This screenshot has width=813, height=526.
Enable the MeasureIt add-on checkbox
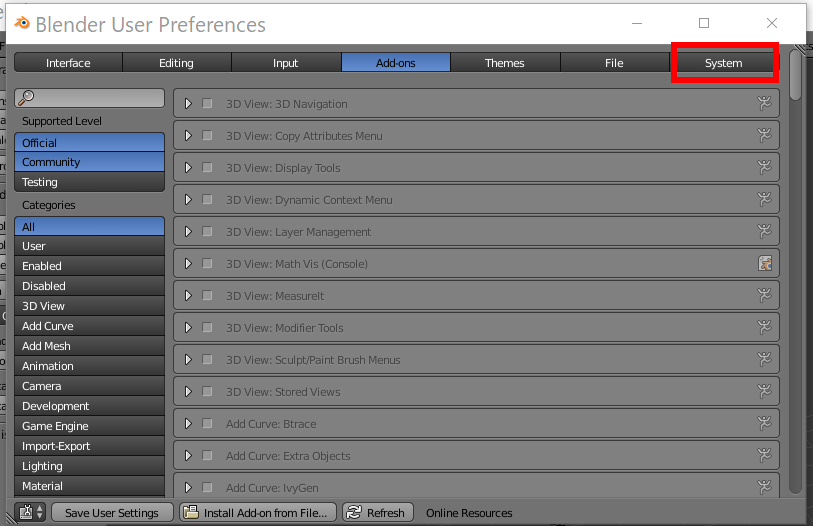pyautogui.click(x=207, y=295)
